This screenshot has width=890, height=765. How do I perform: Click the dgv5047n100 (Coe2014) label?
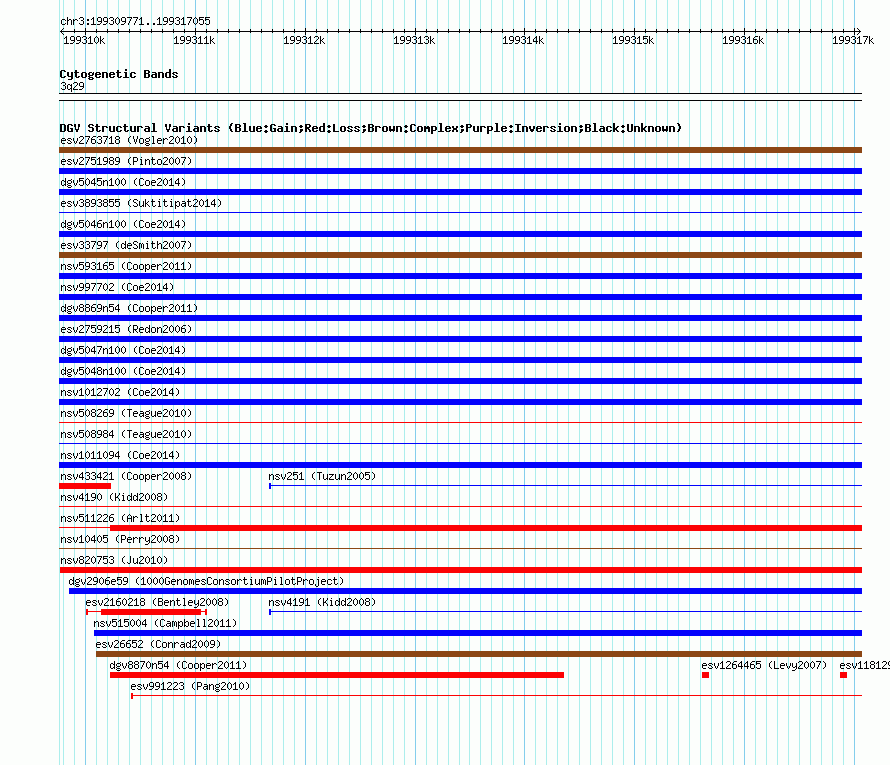click(x=123, y=350)
